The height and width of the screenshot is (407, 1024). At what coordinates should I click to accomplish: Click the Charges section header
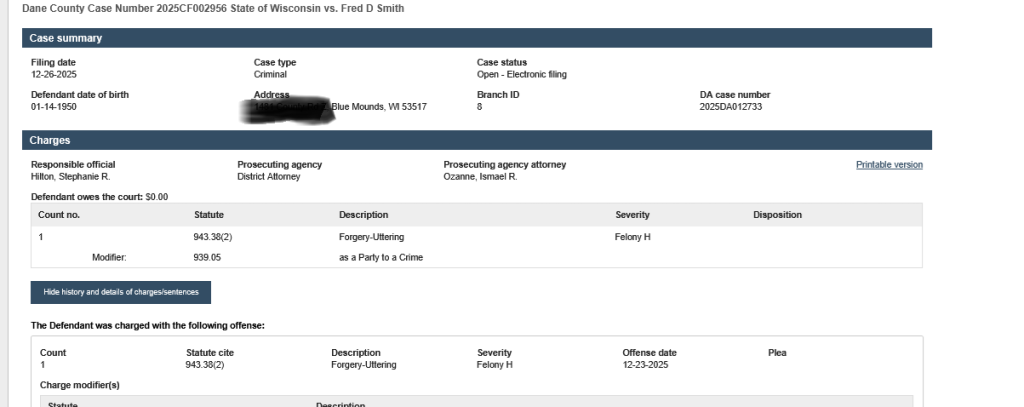pyautogui.click(x=50, y=141)
